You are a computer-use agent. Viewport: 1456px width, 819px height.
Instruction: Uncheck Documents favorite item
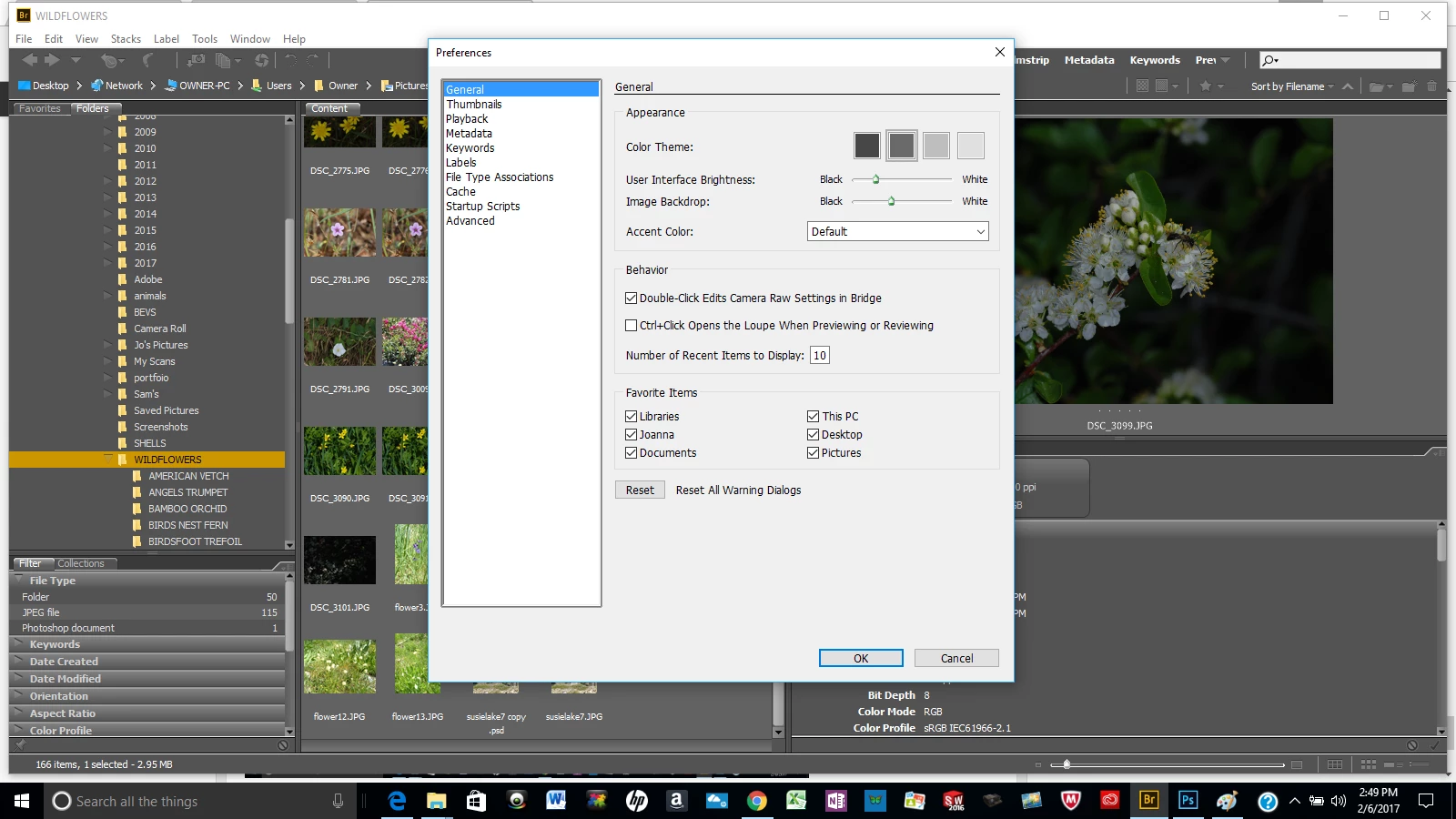[x=631, y=452]
